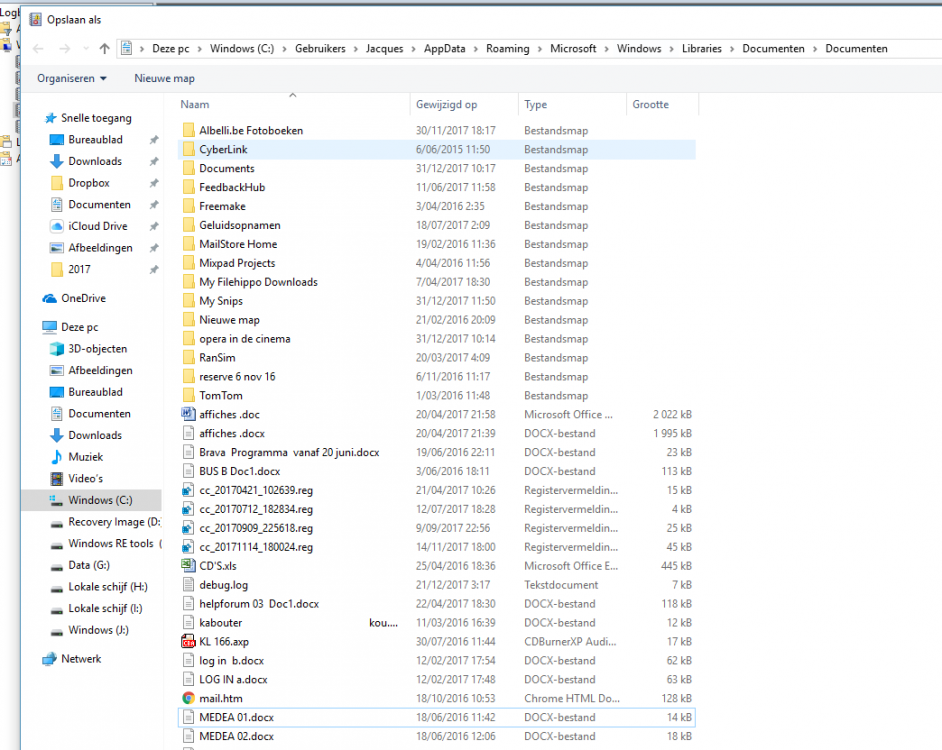Select Libraries in the address breadcrumb
Screen dimensions: 942x750
[x=701, y=49]
